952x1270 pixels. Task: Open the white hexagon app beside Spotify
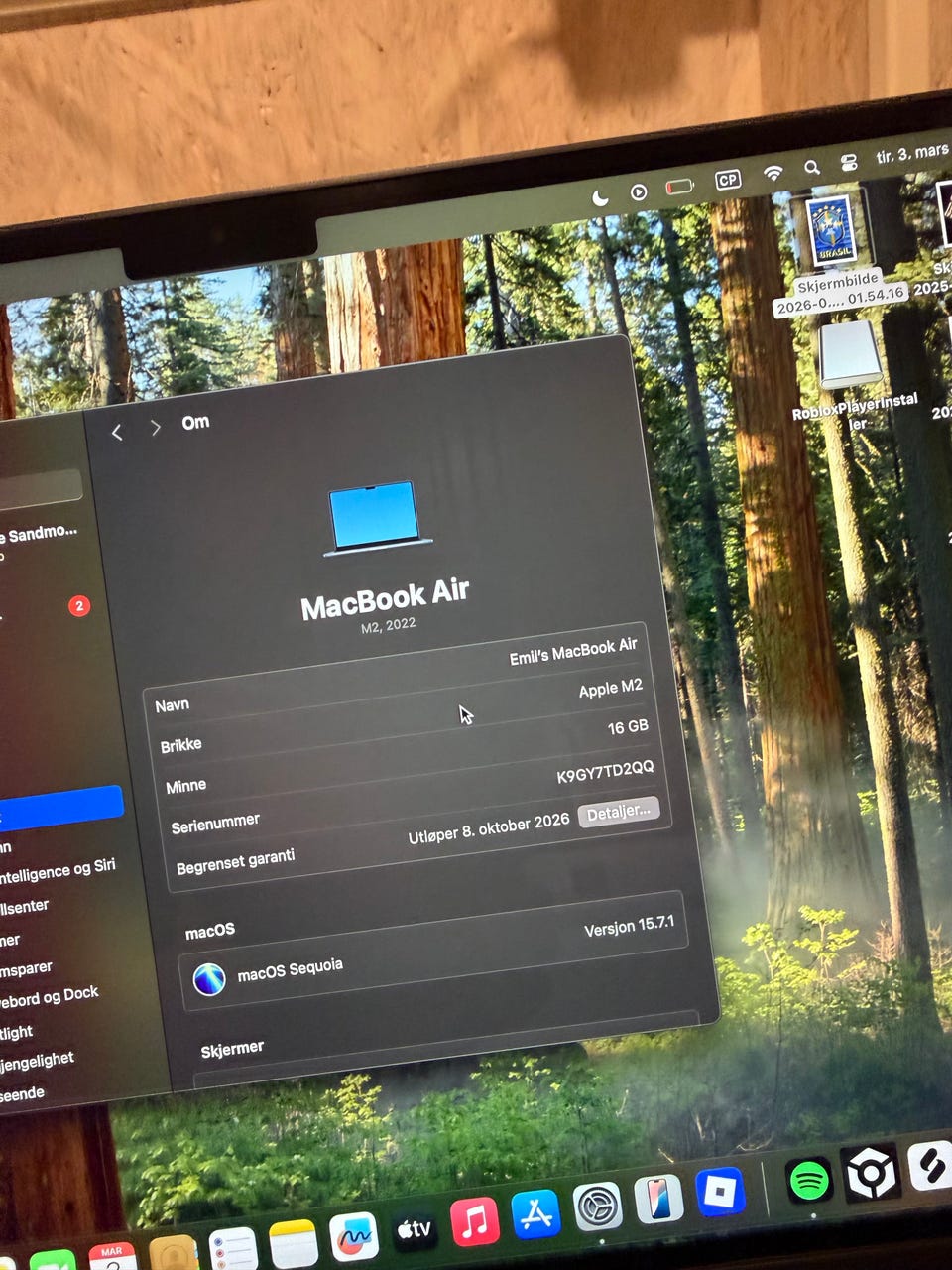point(872,1173)
